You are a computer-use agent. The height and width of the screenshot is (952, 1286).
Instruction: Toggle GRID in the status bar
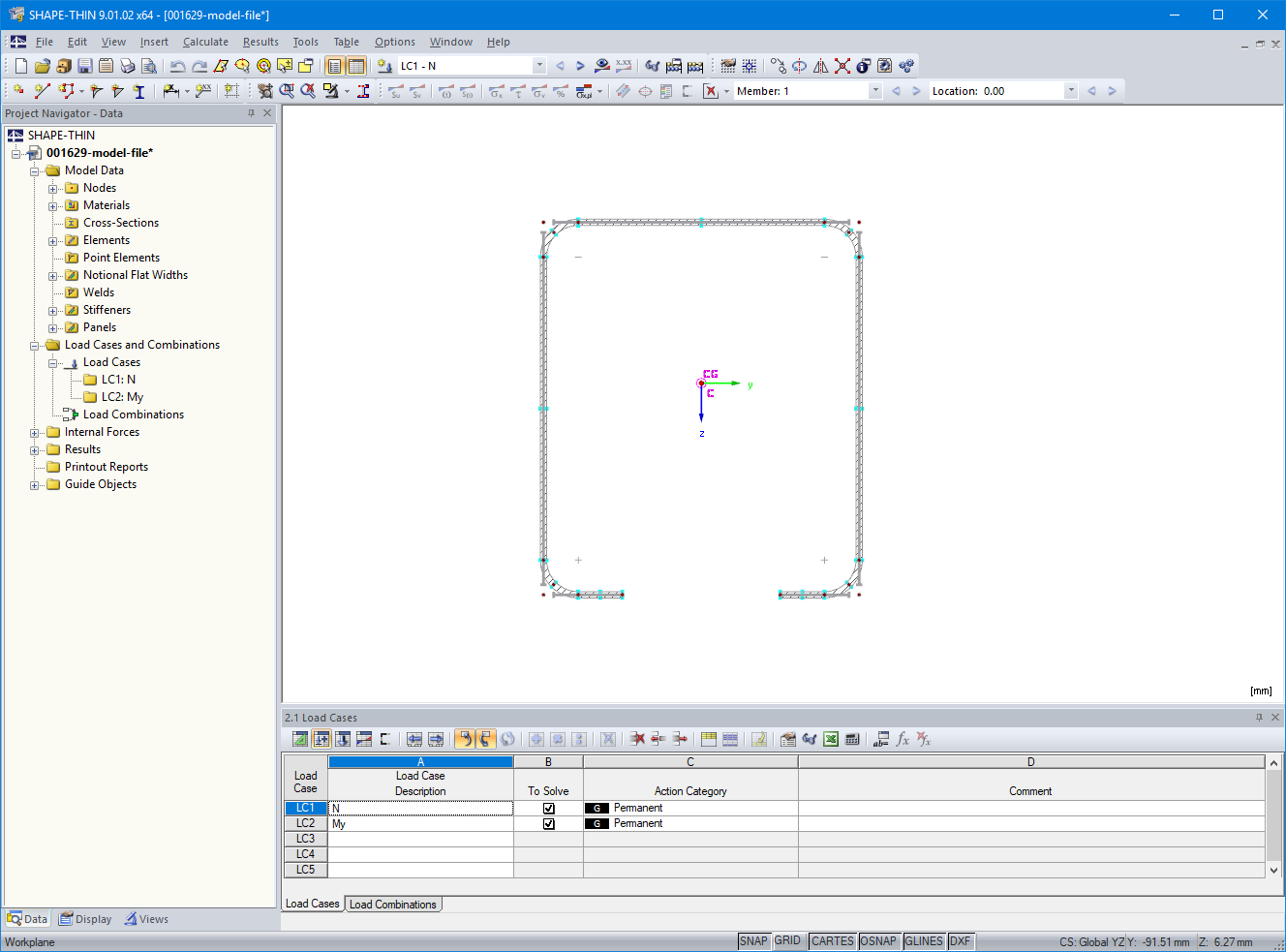[x=788, y=941]
